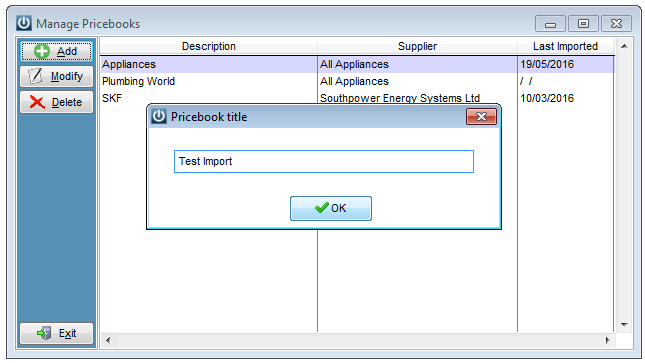Select the Appliances pricebook row
The image size is (645, 363).
point(357,64)
